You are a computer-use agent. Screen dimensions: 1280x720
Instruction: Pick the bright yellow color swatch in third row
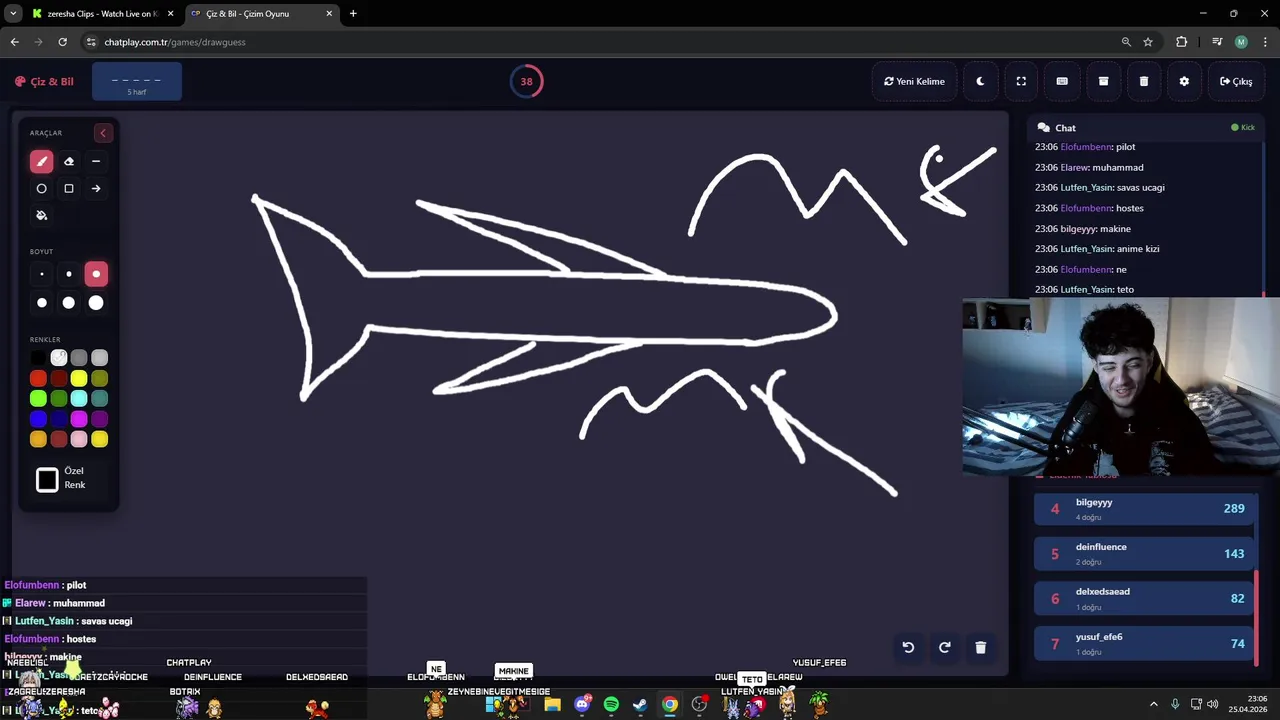[x=79, y=378]
